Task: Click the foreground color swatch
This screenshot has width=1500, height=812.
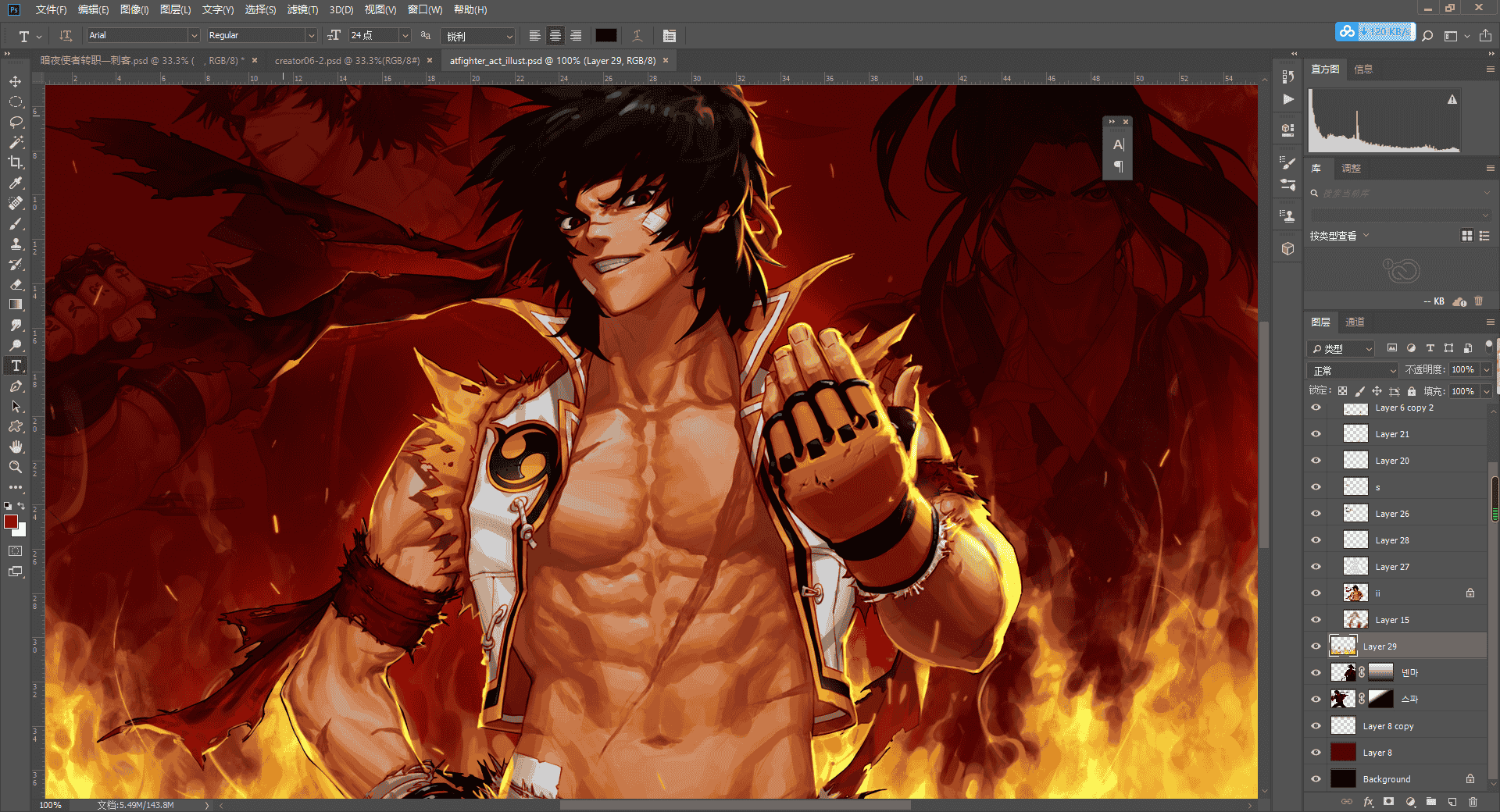Action: [x=10, y=522]
